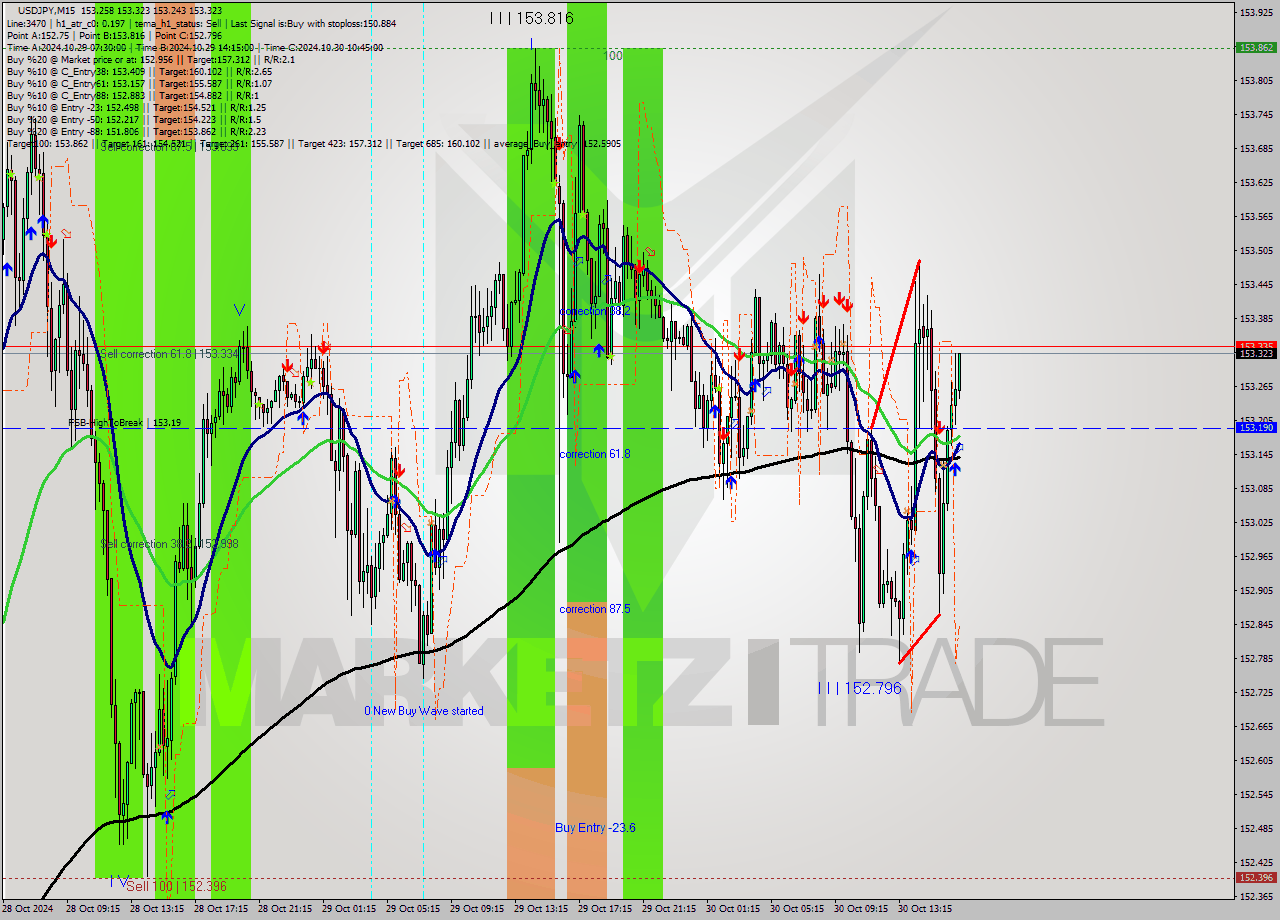Click the red 152.396 price tag
This screenshot has width=1280, height=920.
coord(1256,878)
